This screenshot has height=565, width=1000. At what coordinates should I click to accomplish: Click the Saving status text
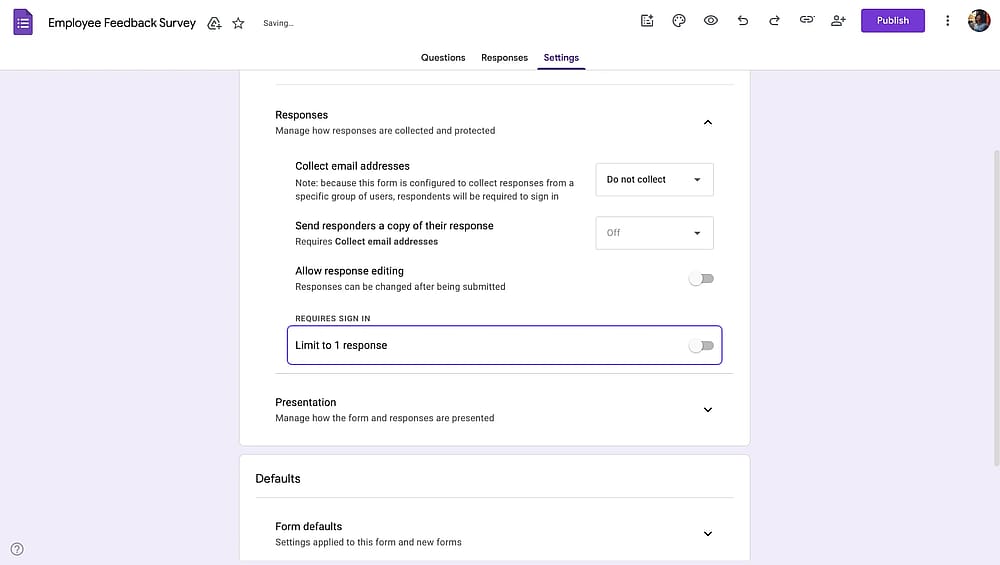[278, 23]
